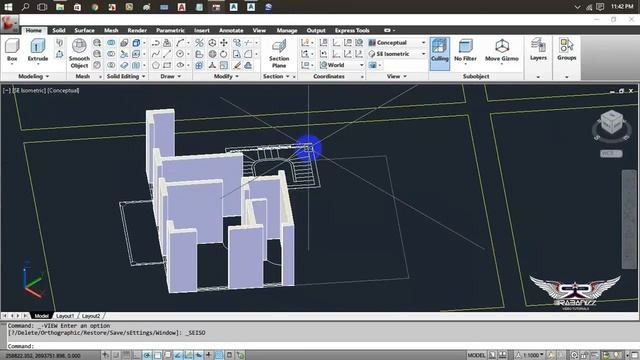Expand the Draw panel

coord(170,76)
